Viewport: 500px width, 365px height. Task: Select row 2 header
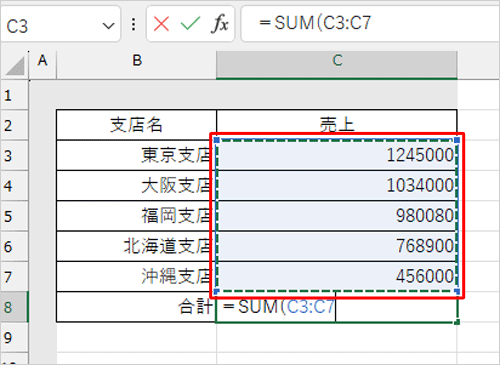pos(14,125)
